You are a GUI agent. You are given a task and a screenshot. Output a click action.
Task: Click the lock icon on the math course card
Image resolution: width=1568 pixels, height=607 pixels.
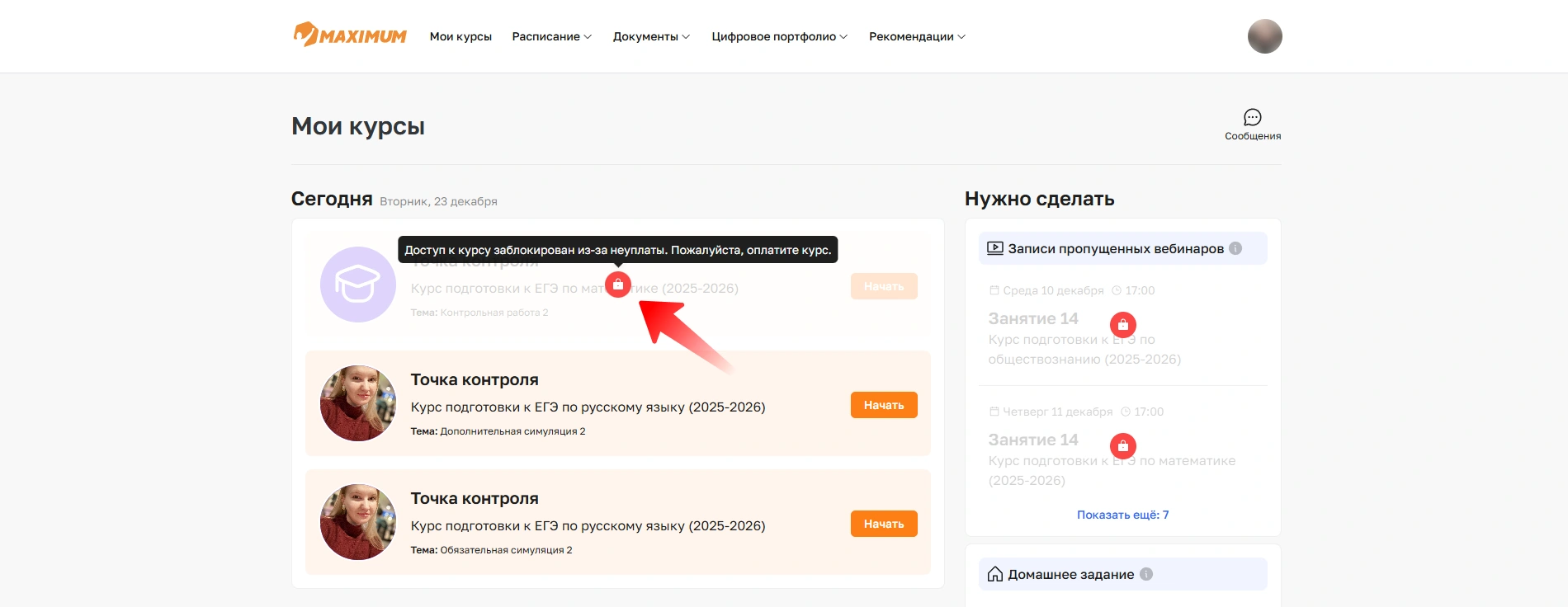pos(618,285)
